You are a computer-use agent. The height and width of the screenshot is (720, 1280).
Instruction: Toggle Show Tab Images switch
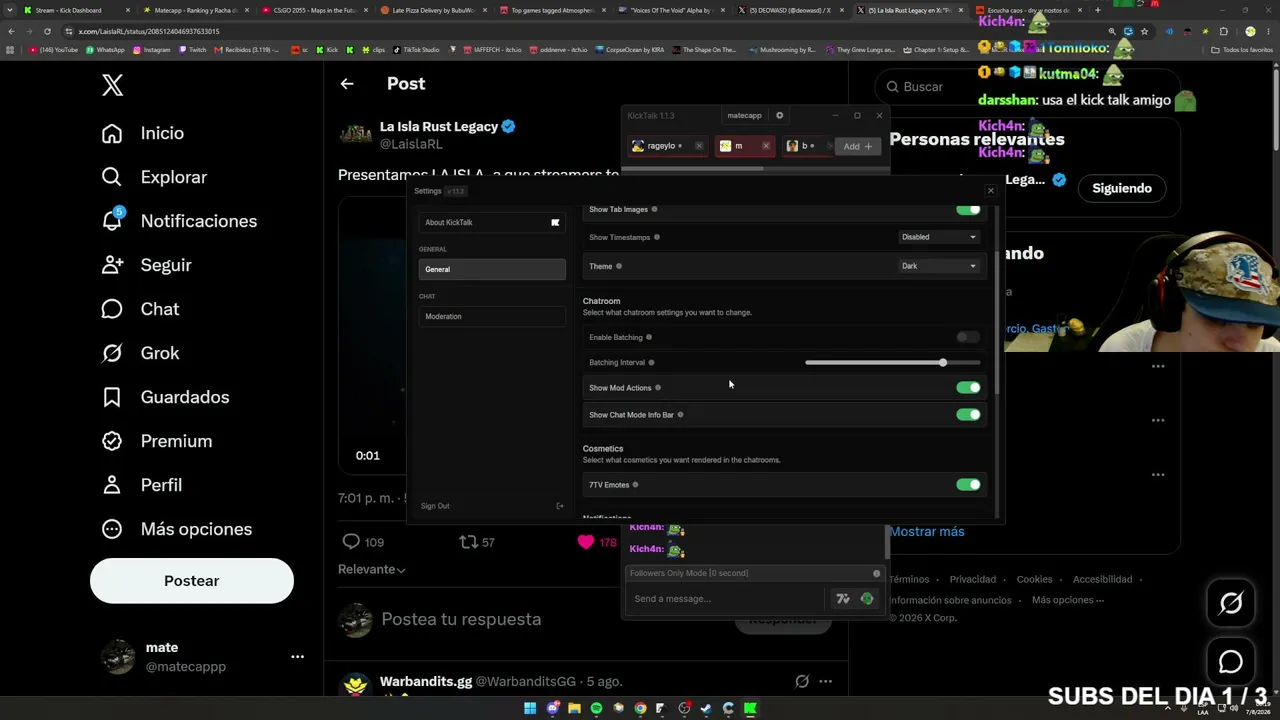[968, 210]
